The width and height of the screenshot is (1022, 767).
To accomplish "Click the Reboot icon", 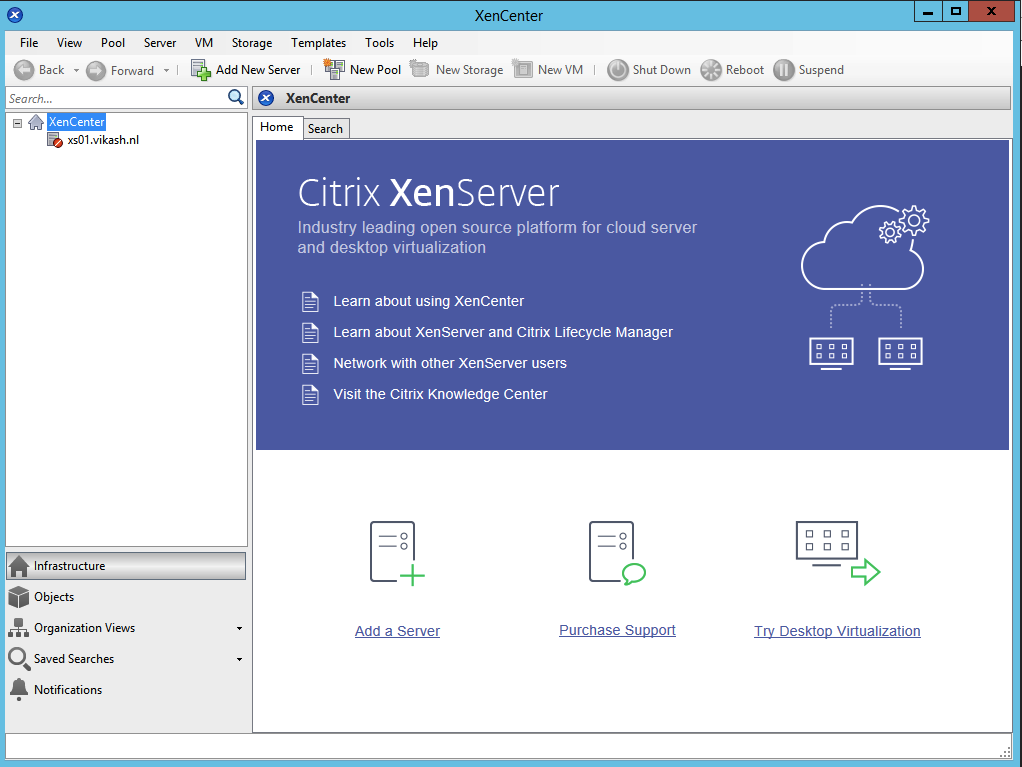I will (710, 69).
